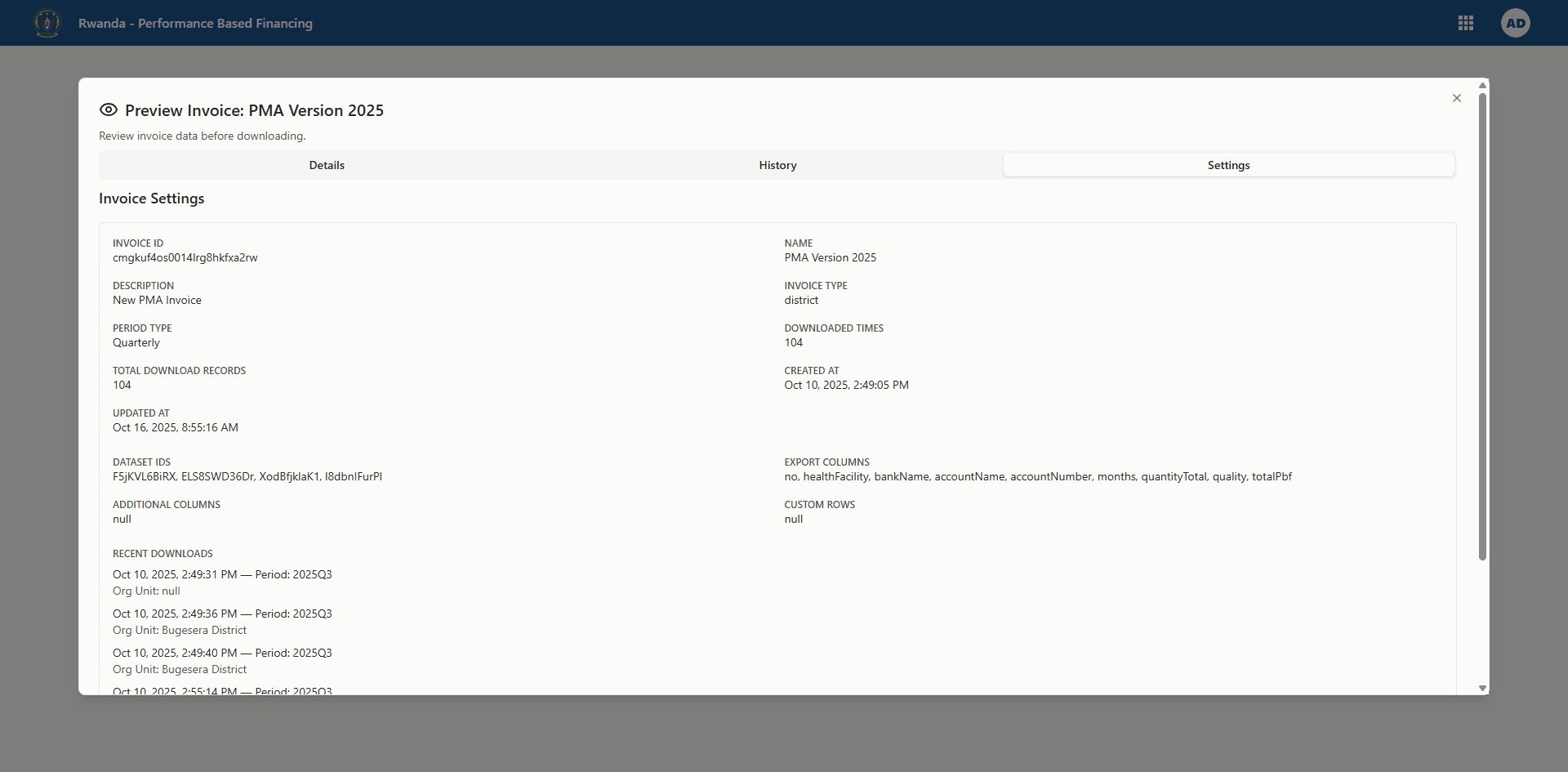Click the first recent download entry
The image size is (1568, 772).
pyautogui.click(x=222, y=574)
